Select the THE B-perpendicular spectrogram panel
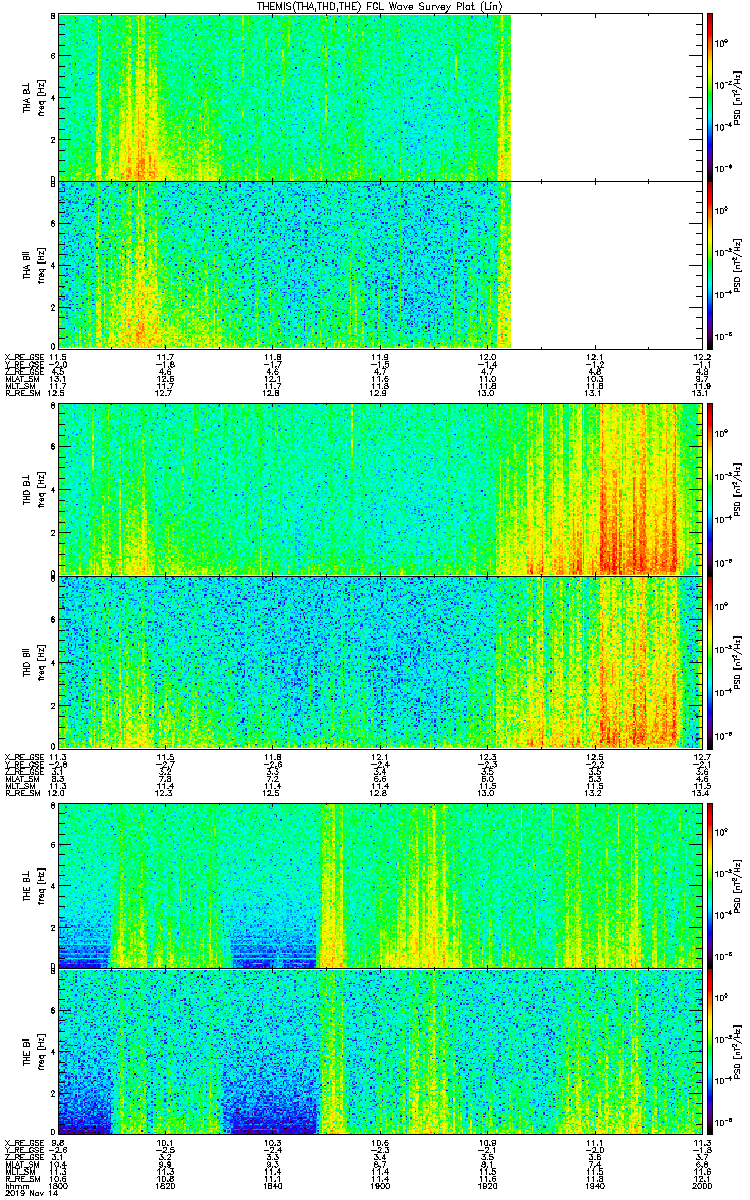This screenshot has height=1200, width=750. [x=380, y=885]
